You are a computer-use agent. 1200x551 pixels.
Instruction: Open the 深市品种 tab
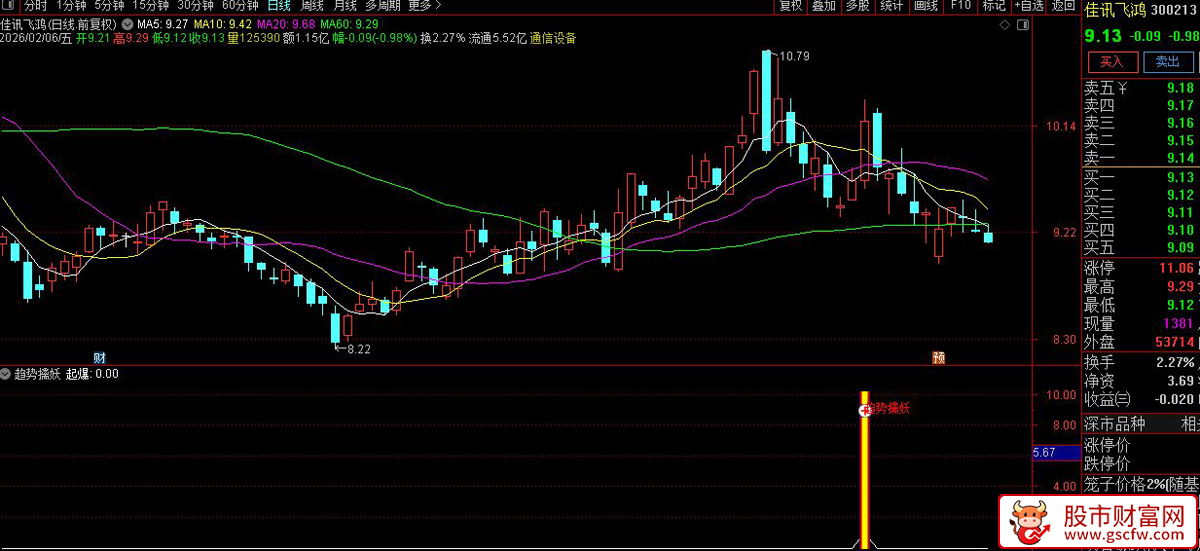1116,424
